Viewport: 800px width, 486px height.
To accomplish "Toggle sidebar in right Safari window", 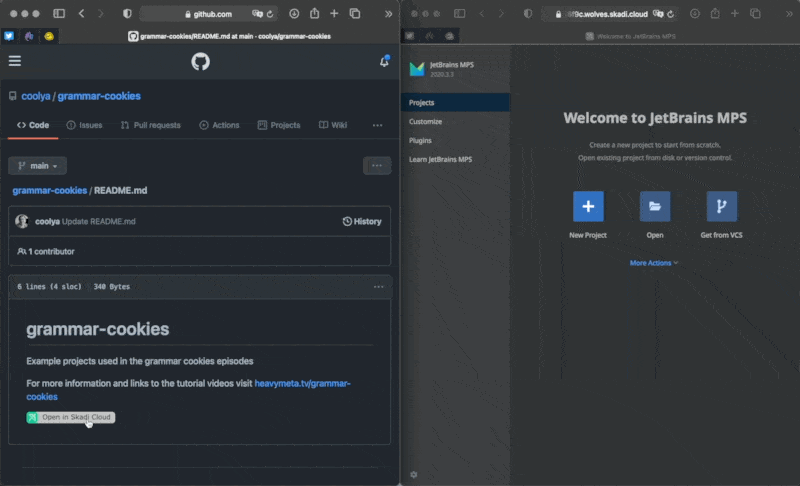I will [x=460, y=14].
